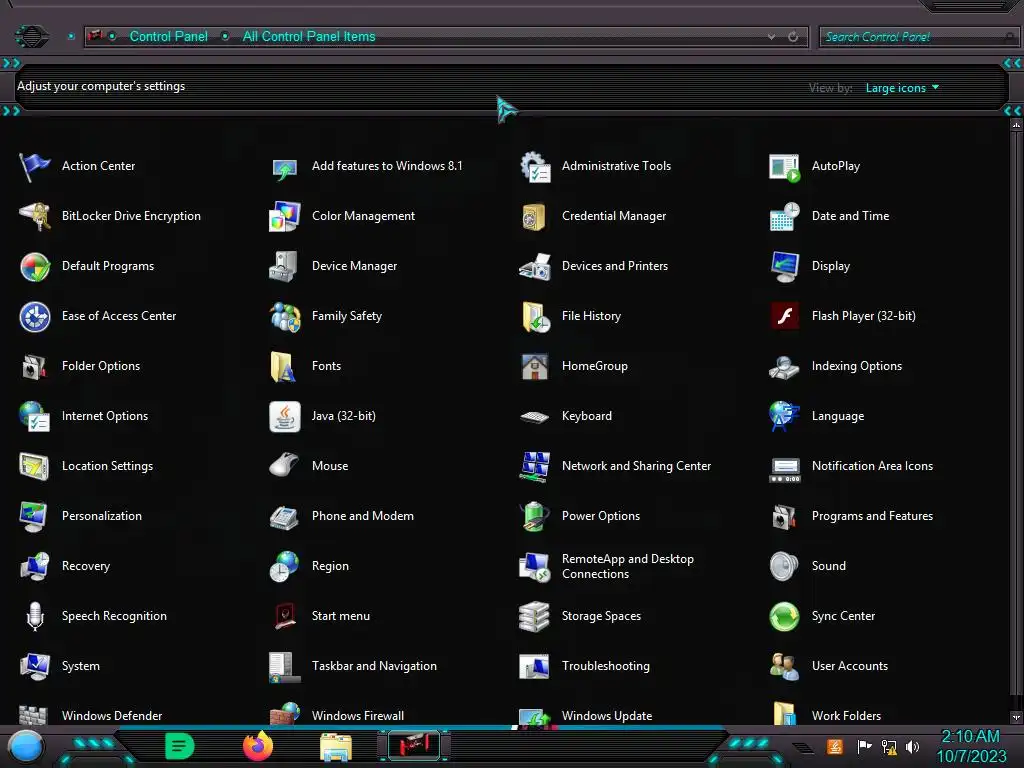Open the Storage Spaces link
This screenshot has width=1024, height=768.
click(x=601, y=616)
